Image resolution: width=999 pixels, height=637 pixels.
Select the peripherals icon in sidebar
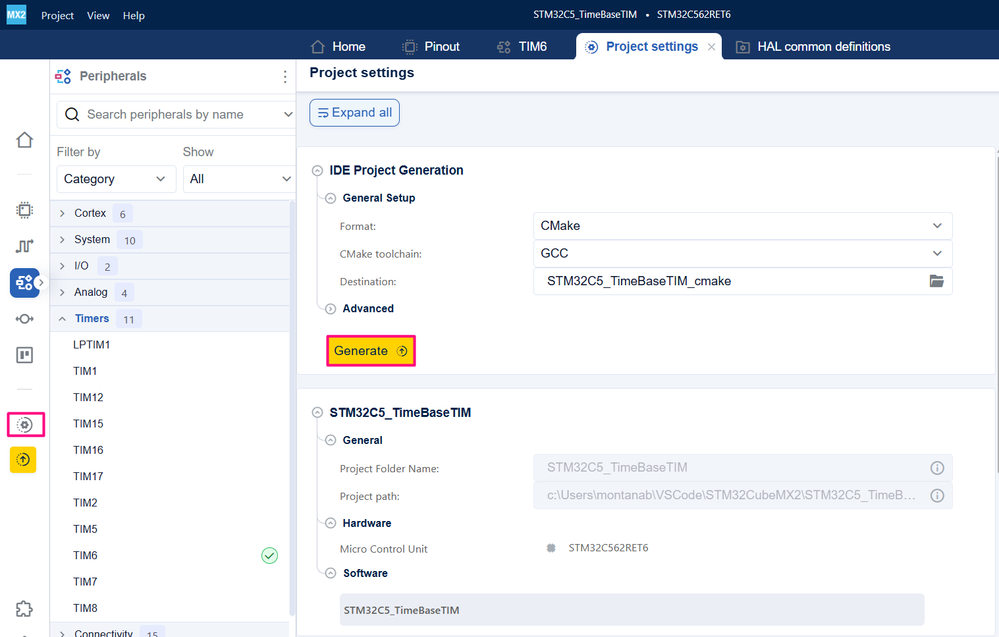[x=24, y=282]
